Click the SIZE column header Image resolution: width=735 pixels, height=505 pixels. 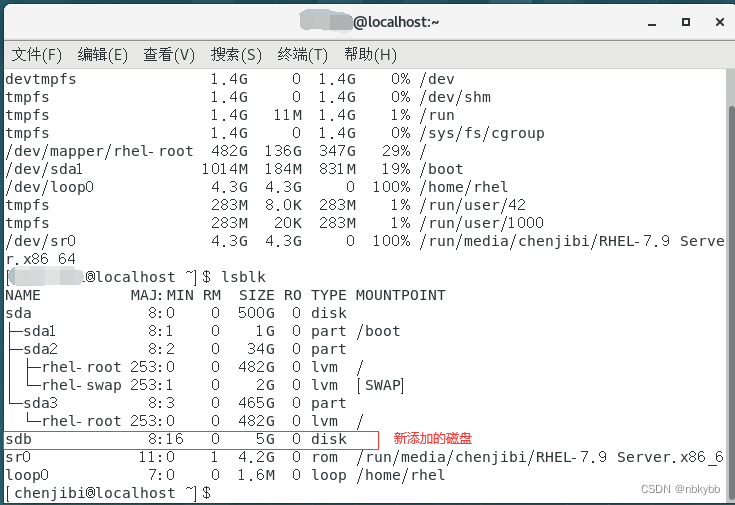click(x=257, y=295)
